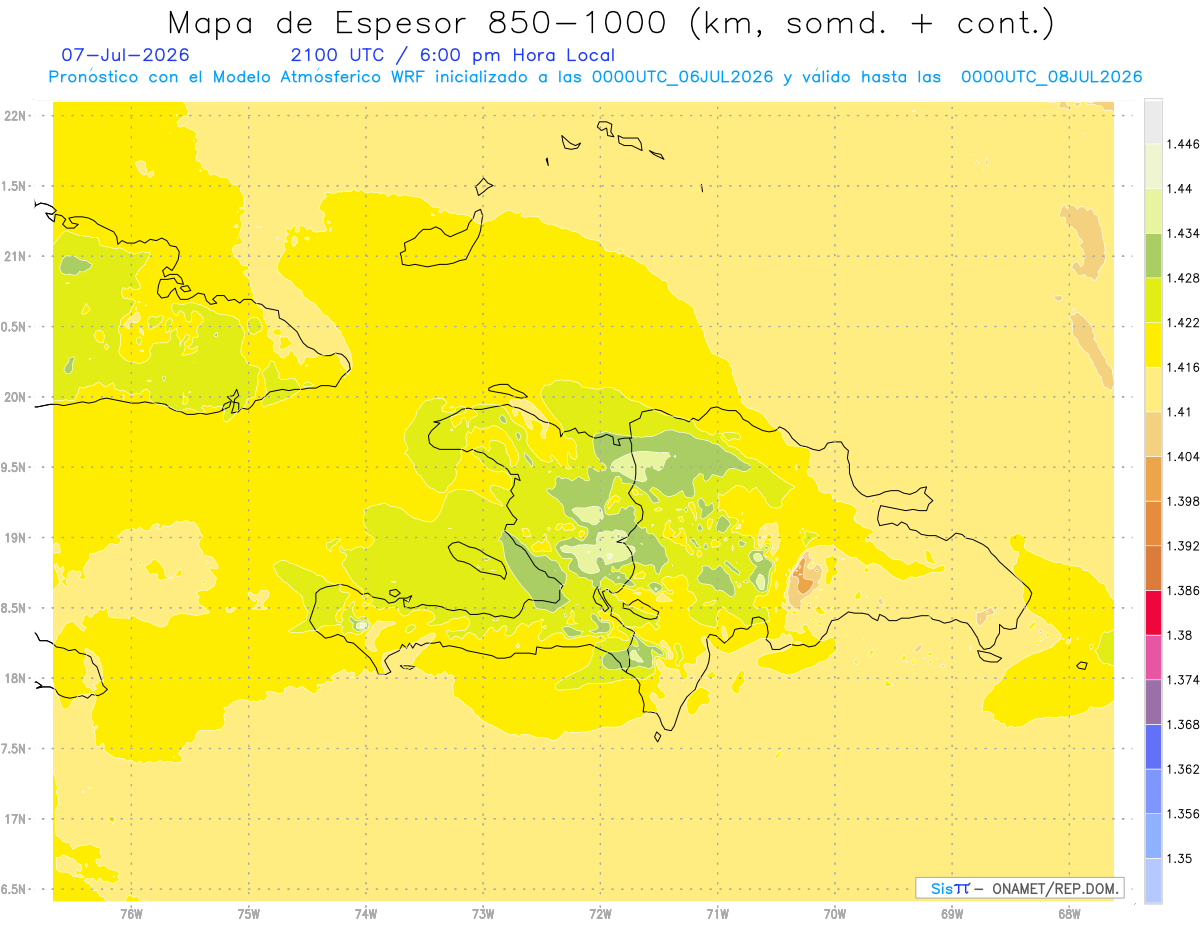Click the '19N' latitude label

pyautogui.click(x=17, y=538)
